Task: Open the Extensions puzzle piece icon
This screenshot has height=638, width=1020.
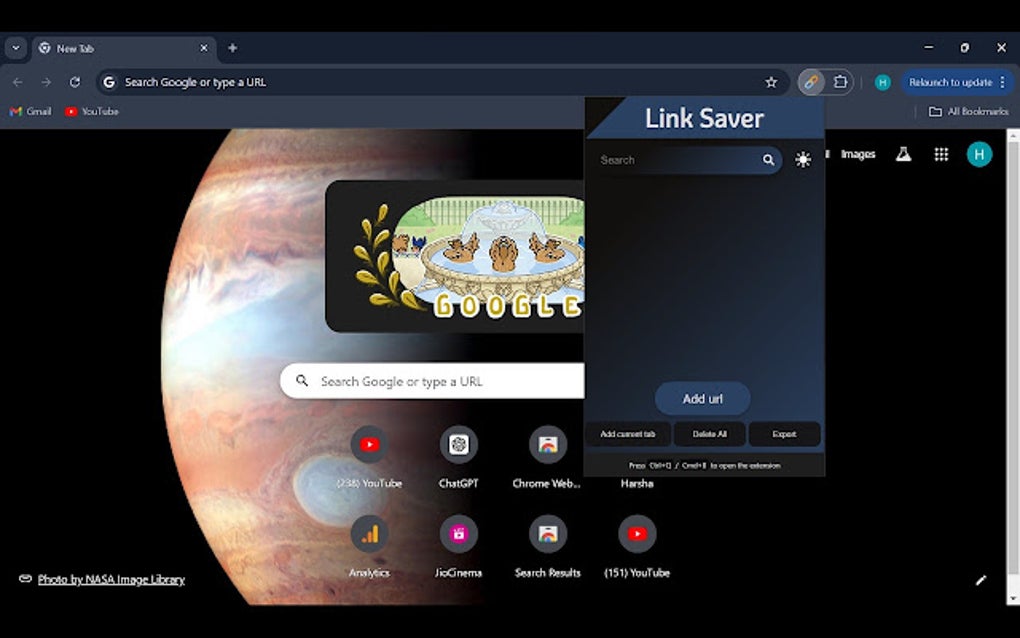Action: [840, 82]
